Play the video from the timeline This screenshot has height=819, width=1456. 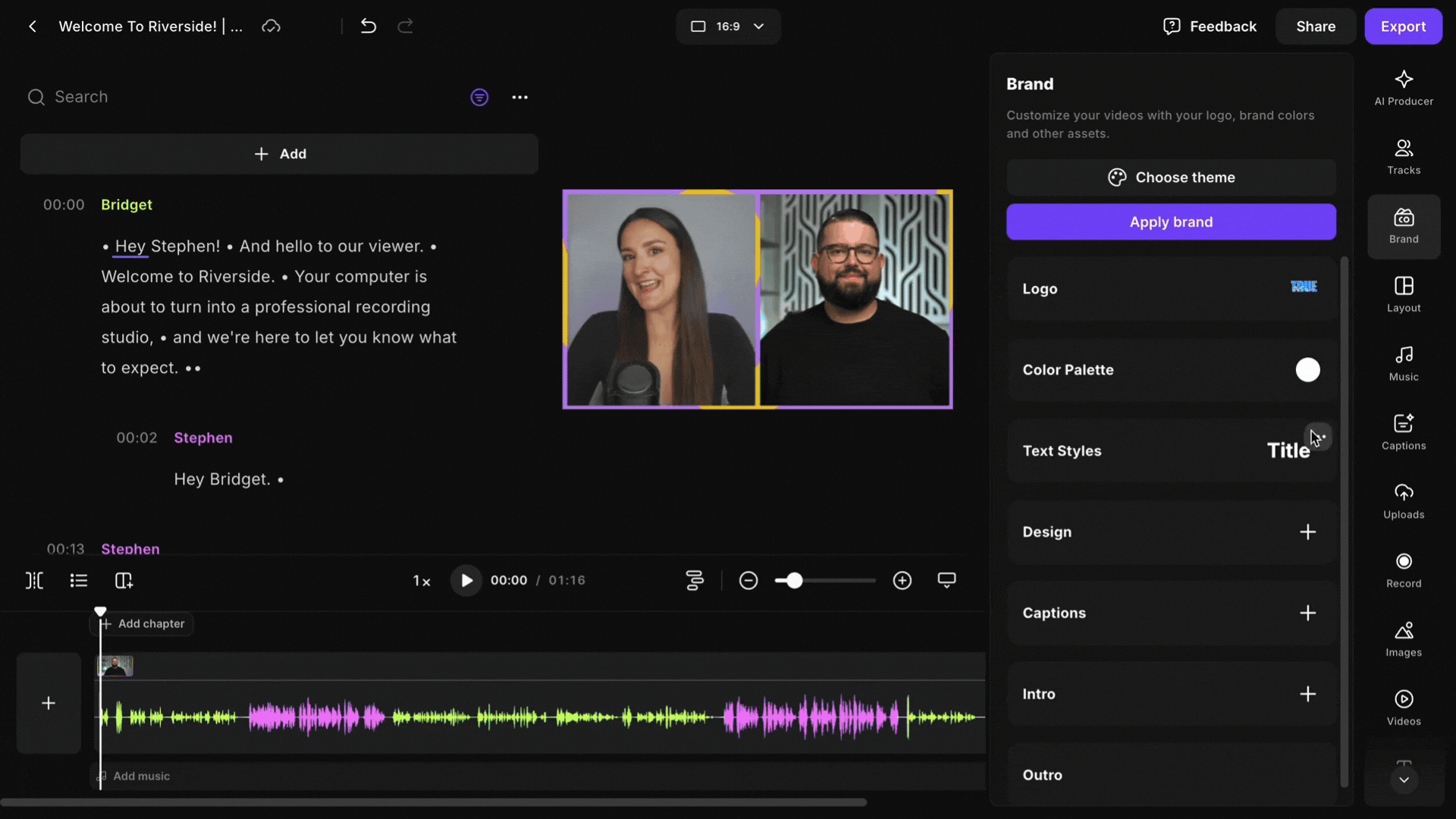click(466, 581)
